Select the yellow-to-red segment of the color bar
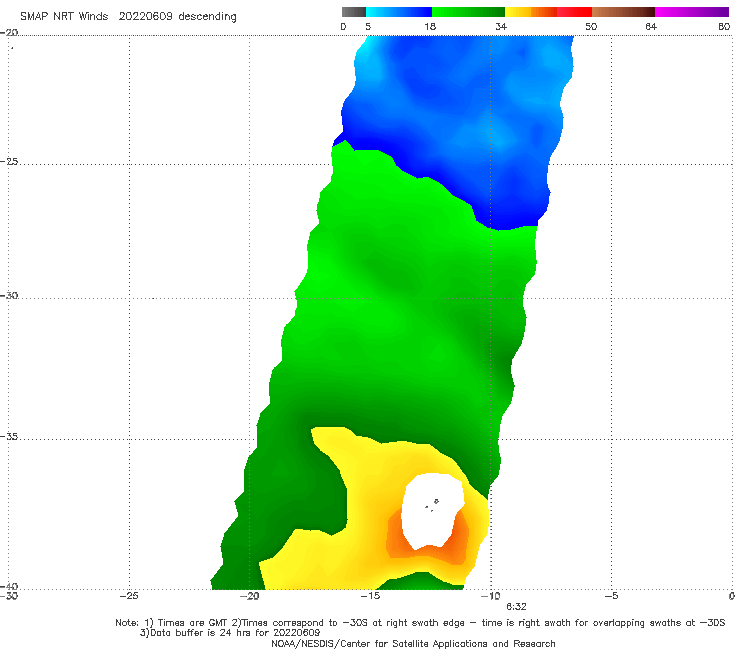This screenshot has height=650, width=740. point(548,12)
